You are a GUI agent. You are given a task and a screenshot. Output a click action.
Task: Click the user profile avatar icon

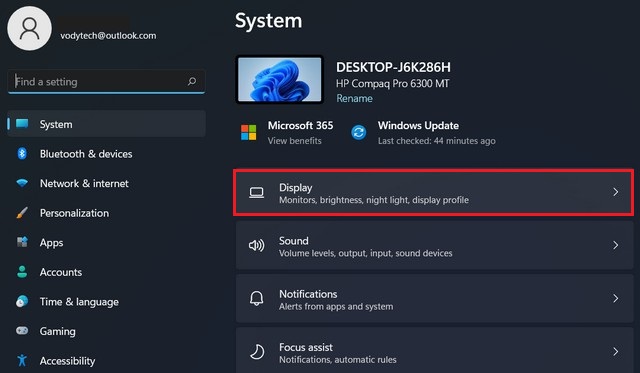pyautogui.click(x=29, y=28)
